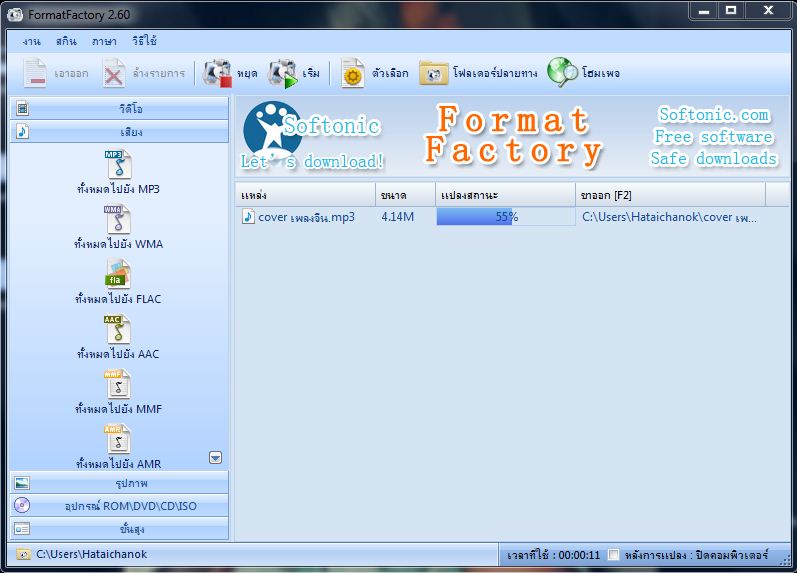Click the Softonic.com banner text

pos(714,114)
